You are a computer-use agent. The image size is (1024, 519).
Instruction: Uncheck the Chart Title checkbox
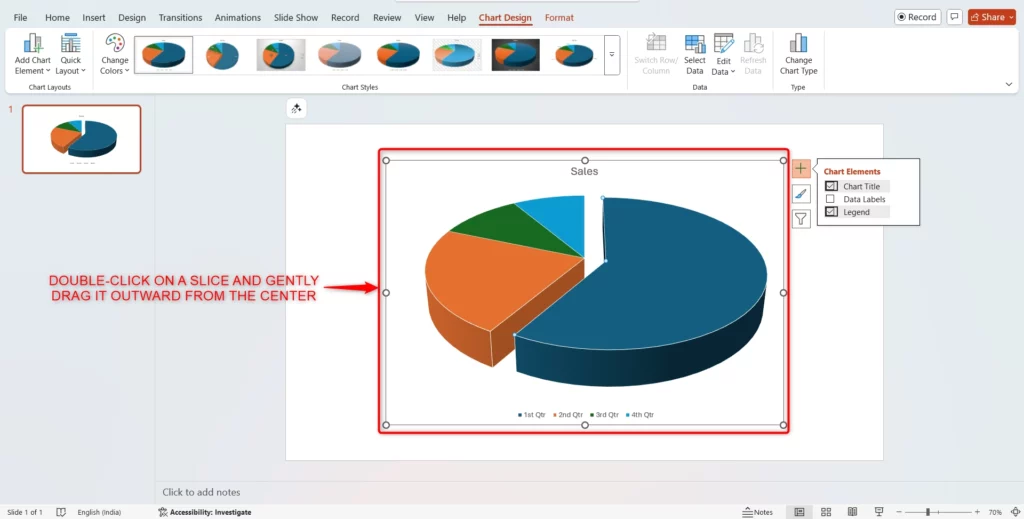pos(830,187)
